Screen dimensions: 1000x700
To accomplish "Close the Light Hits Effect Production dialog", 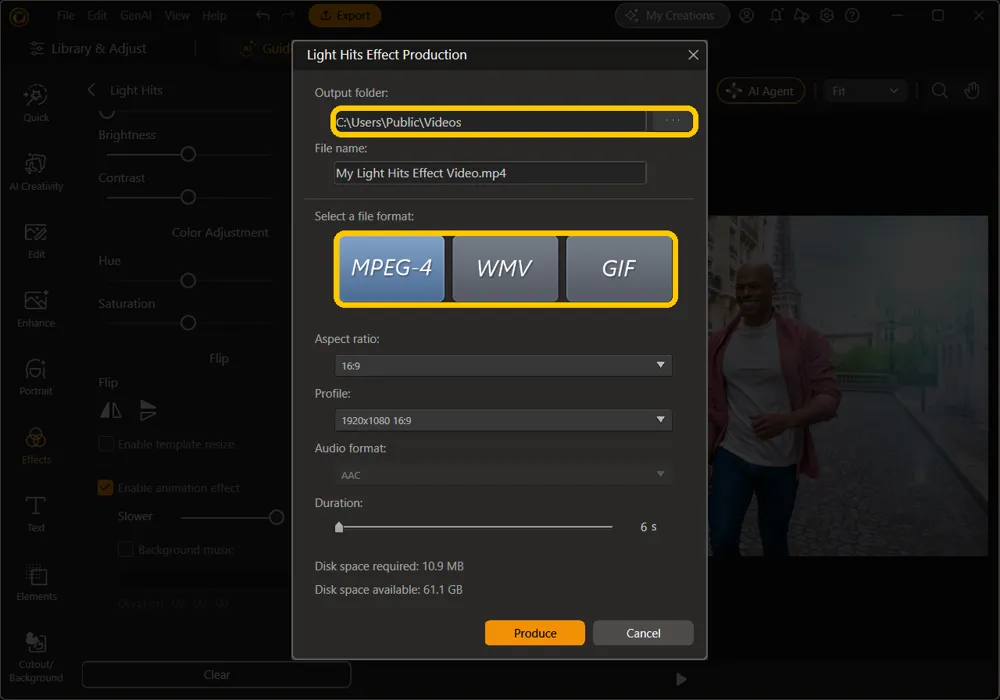I will click(693, 55).
